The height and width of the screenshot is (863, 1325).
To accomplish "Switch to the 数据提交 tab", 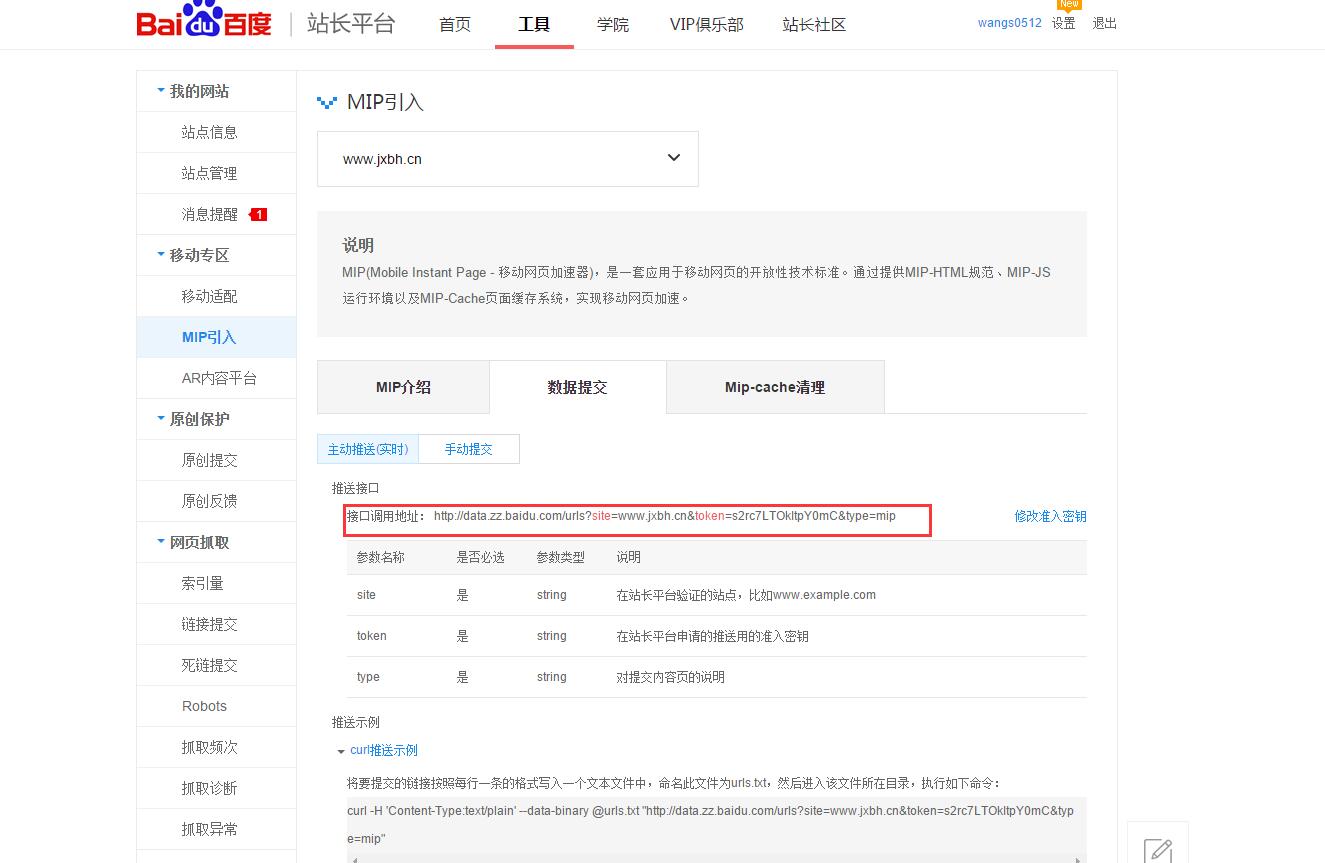I will click(577, 387).
